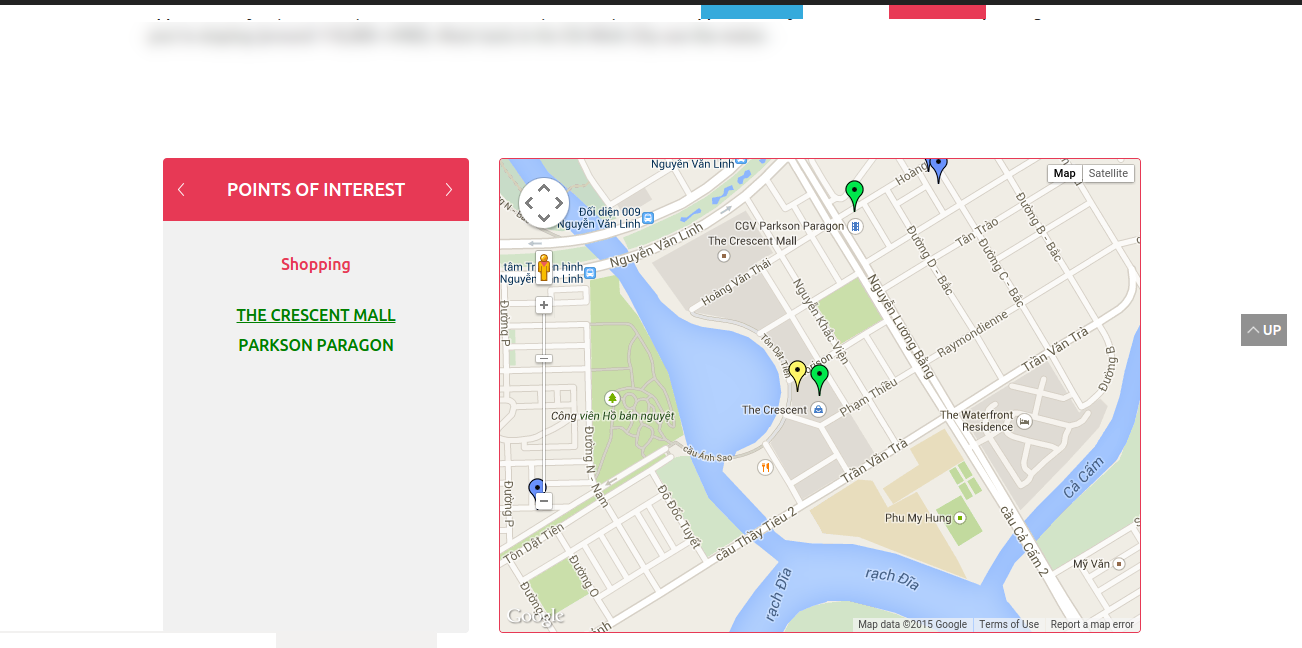Click The Waterfront Residence lodging icon
This screenshot has height=648, width=1302.
(1024, 421)
